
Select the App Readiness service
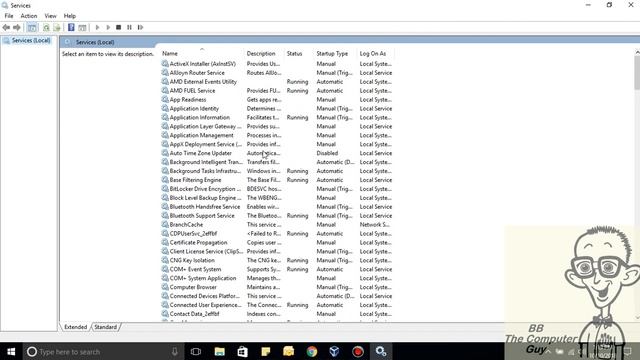[188, 100]
